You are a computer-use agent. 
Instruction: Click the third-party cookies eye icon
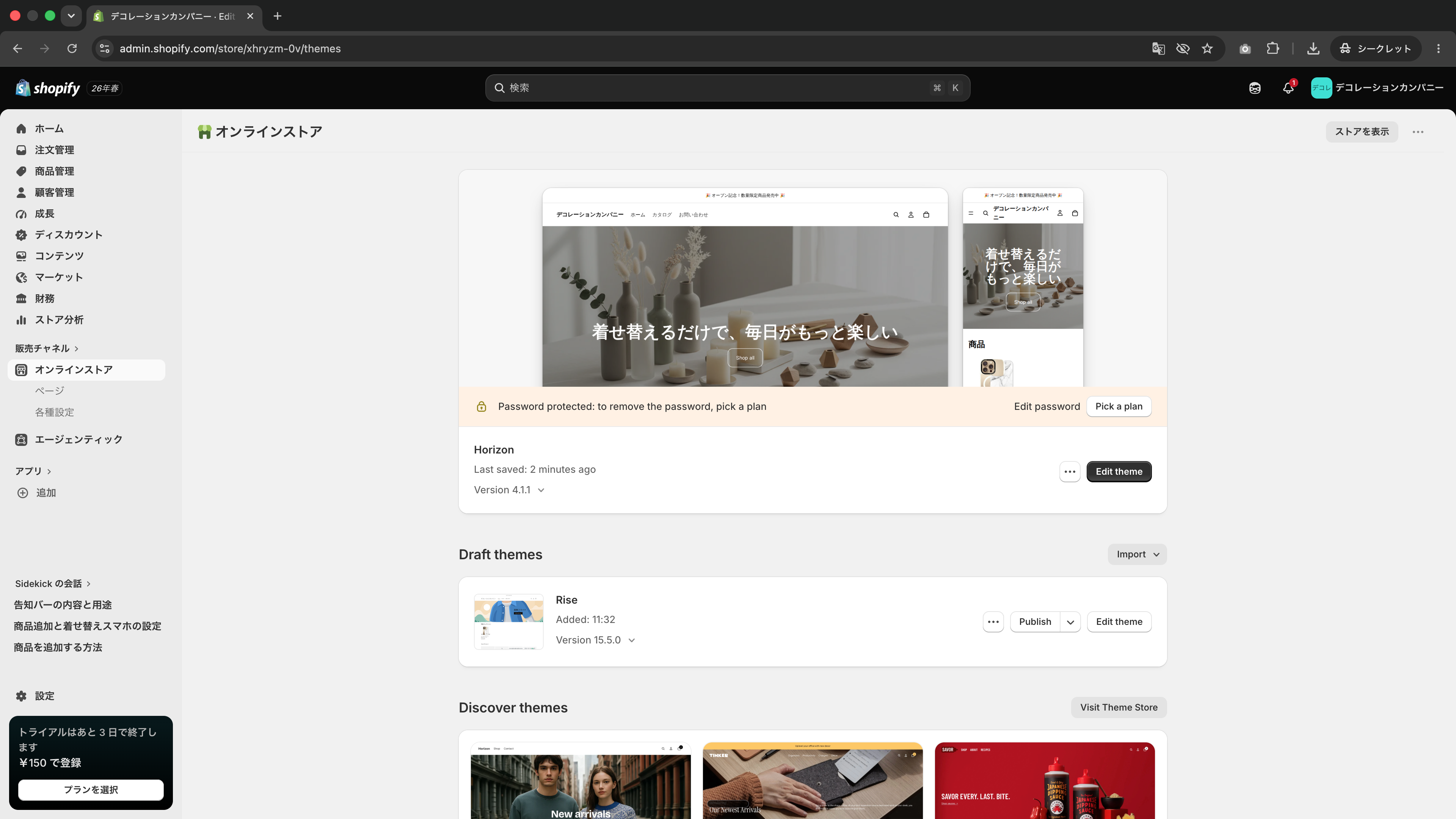click(1183, 49)
